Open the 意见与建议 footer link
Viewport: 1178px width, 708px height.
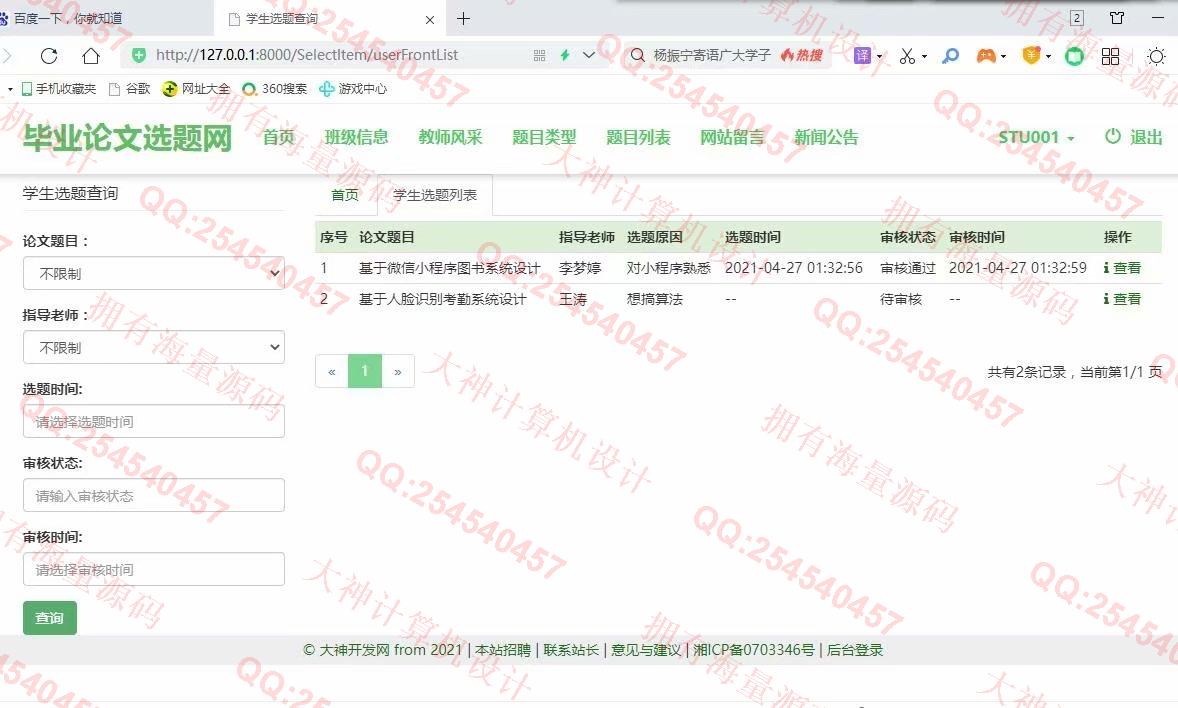coord(646,650)
